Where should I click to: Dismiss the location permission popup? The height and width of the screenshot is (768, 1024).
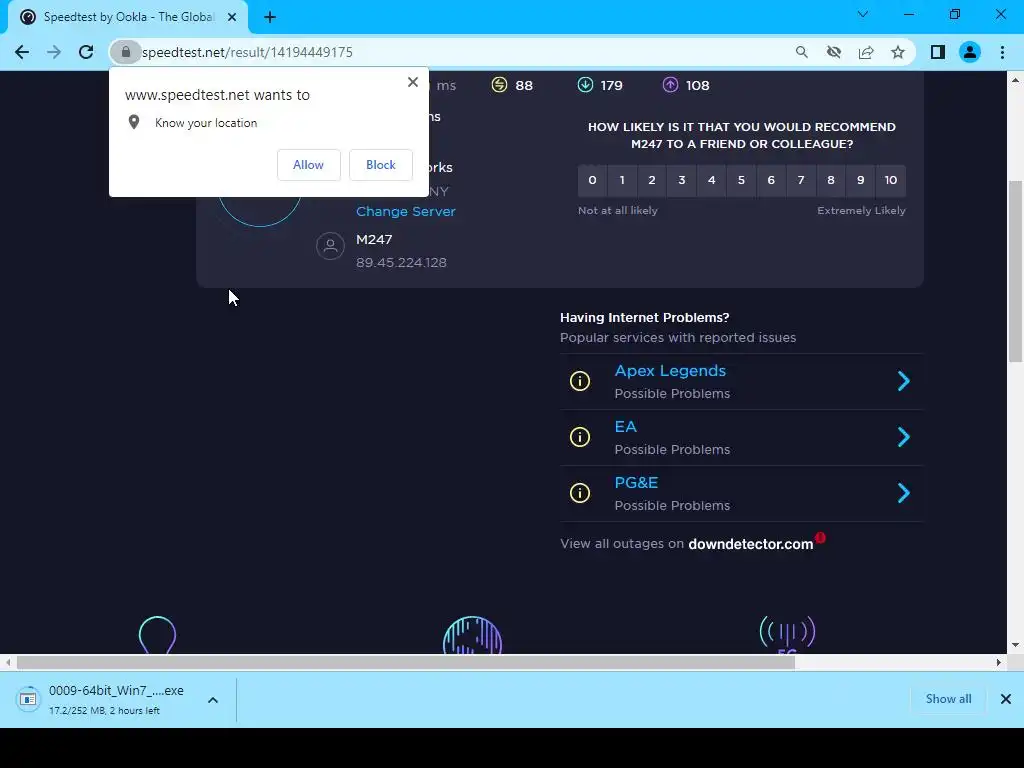(x=413, y=82)
